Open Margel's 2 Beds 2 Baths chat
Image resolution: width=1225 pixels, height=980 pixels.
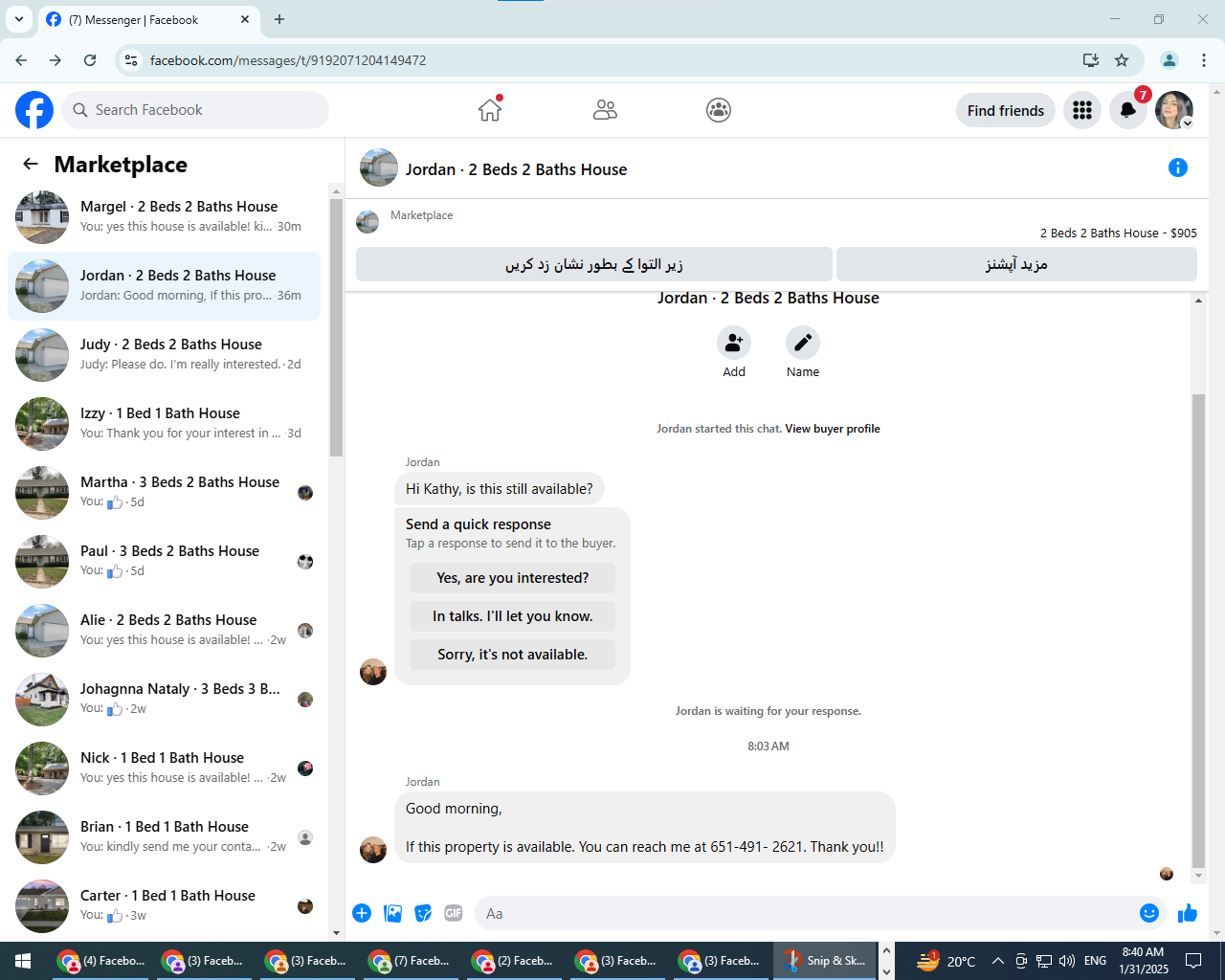coord(165,217)
